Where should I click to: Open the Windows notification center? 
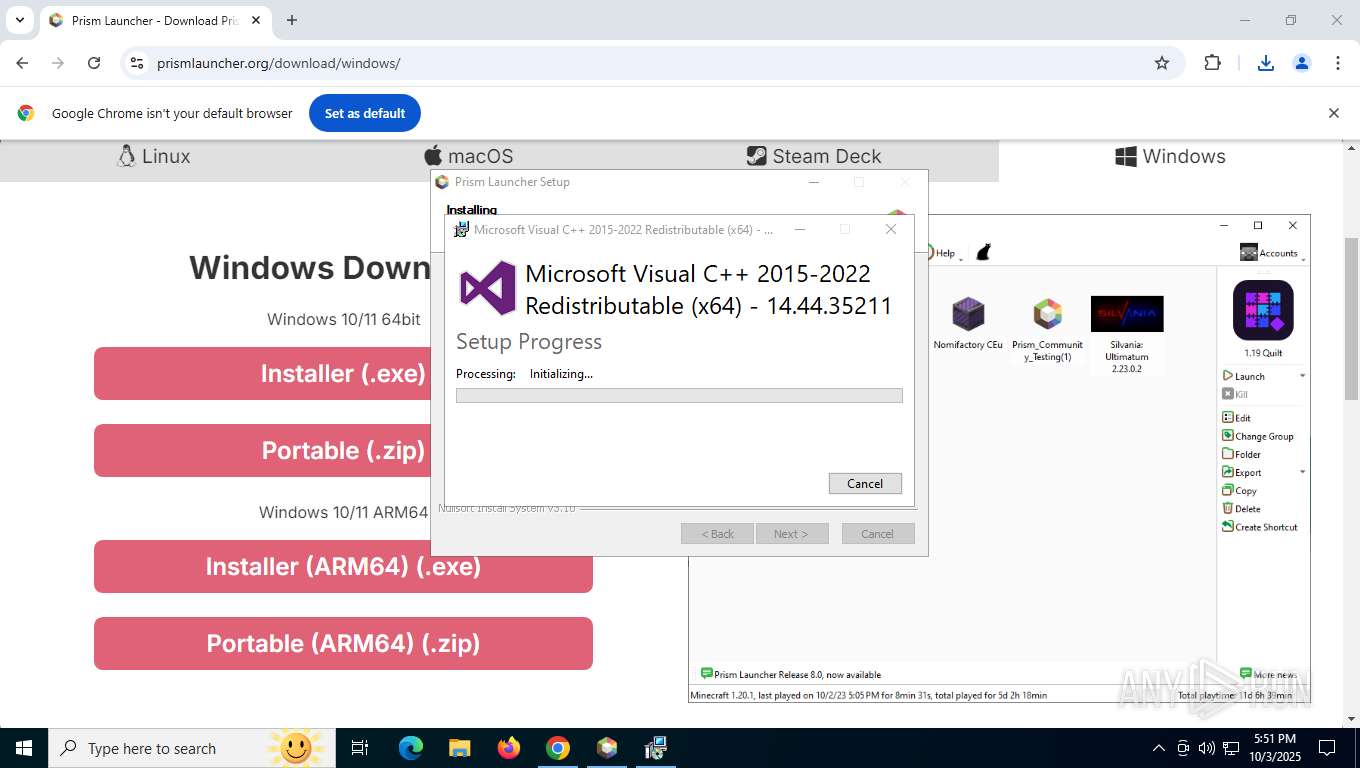[1327, 748]
